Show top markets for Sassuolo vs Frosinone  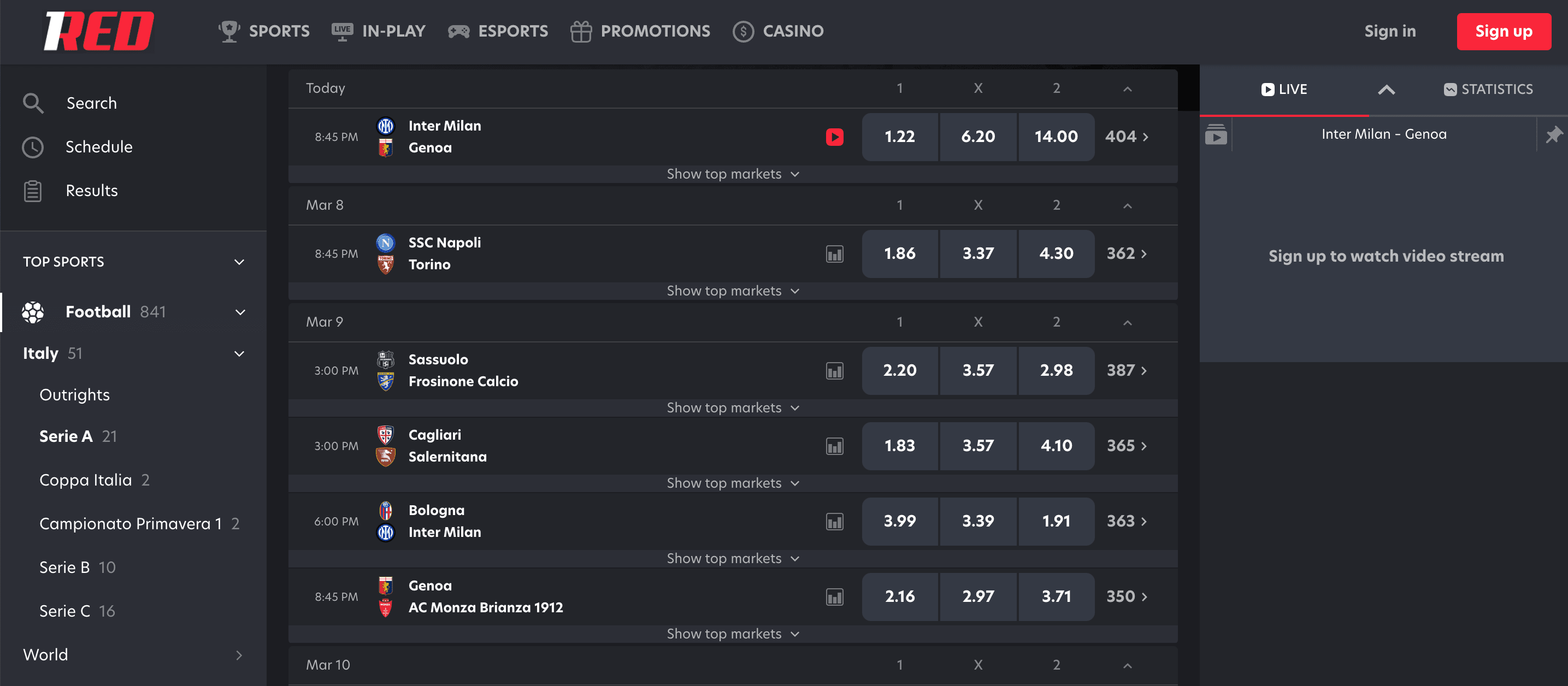coord(732,408)
